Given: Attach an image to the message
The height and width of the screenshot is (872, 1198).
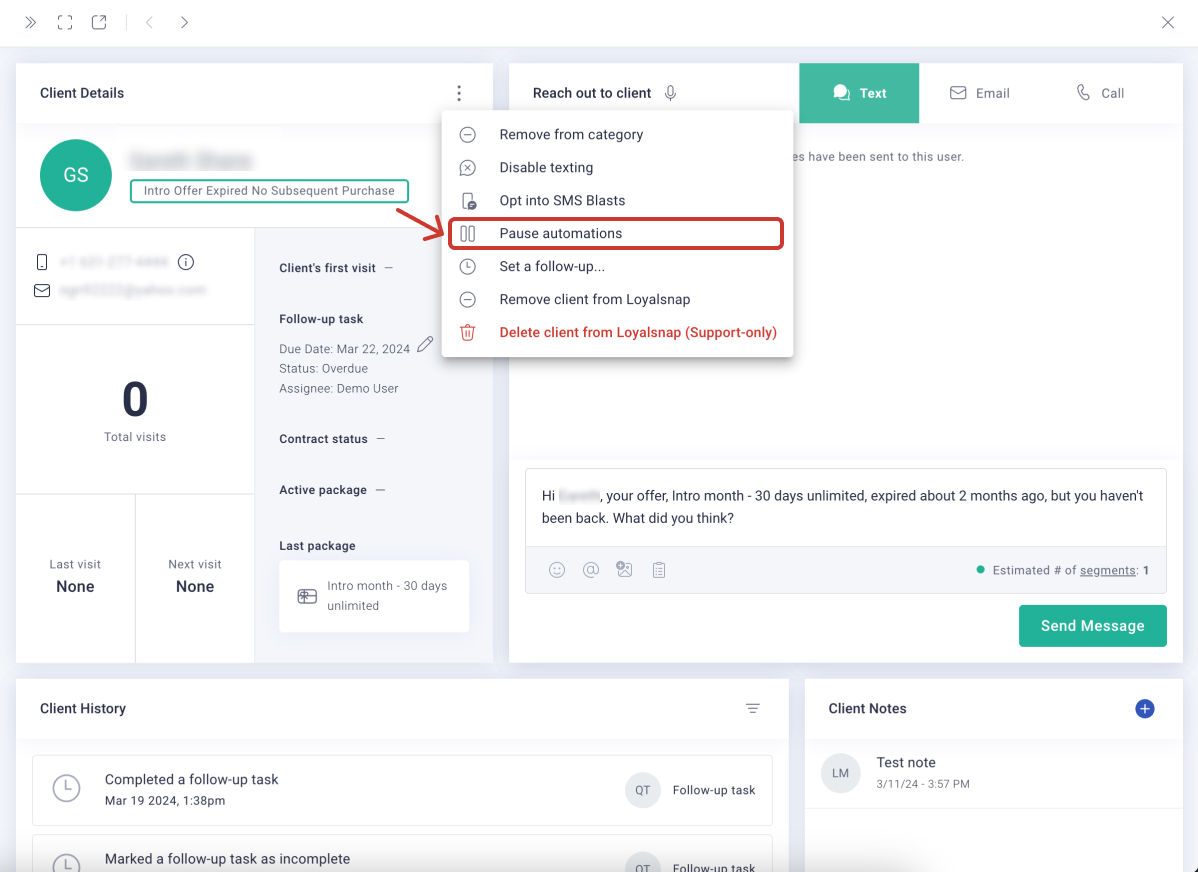Looking at the screenshot, I should pos(625,570).
